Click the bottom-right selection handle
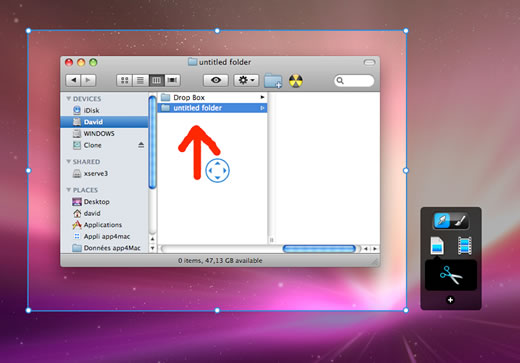The height and width of the screenshot is (363, 520). tap(406, 310)
